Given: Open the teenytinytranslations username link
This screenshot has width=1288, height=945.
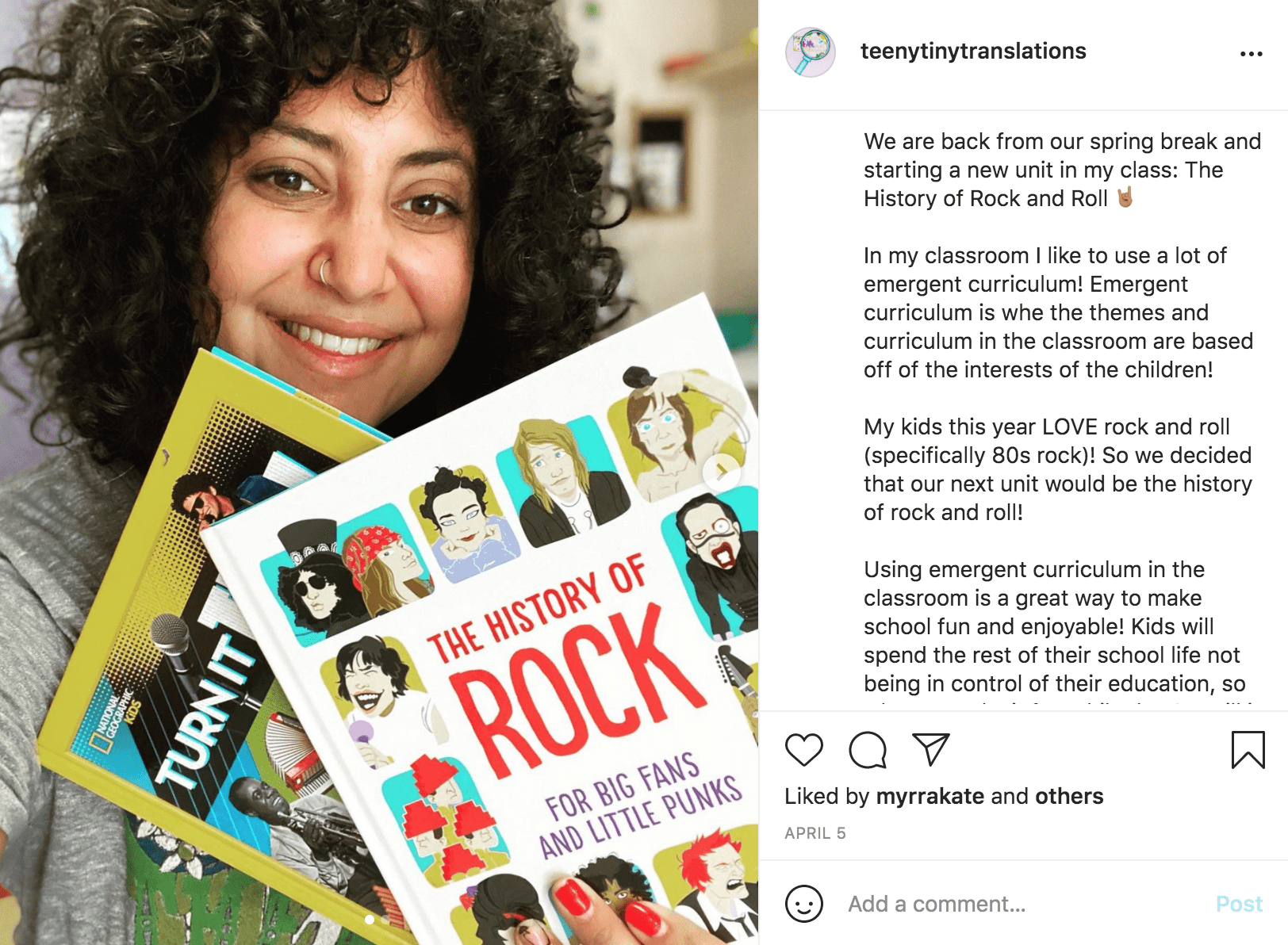Looking at the screenshot, I should (x=973, y=52).
